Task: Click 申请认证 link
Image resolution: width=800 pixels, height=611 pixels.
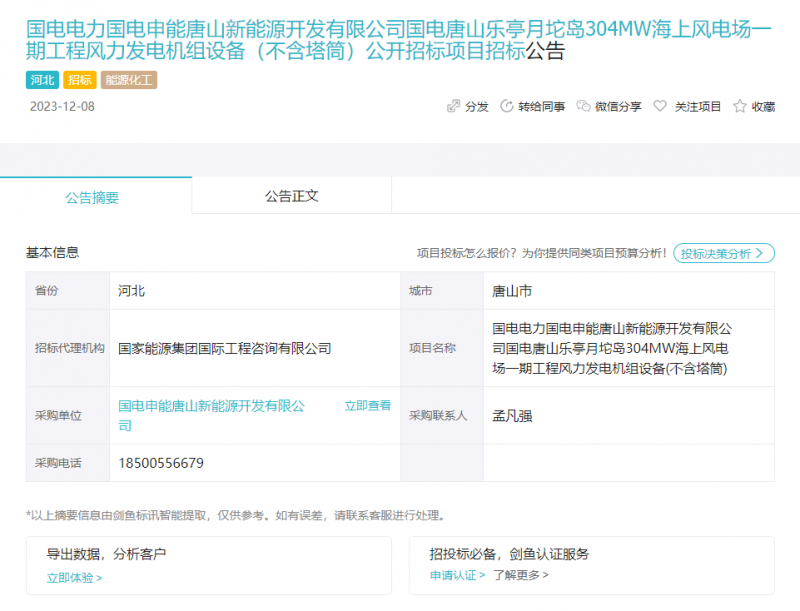Action: tap(457, 575)
